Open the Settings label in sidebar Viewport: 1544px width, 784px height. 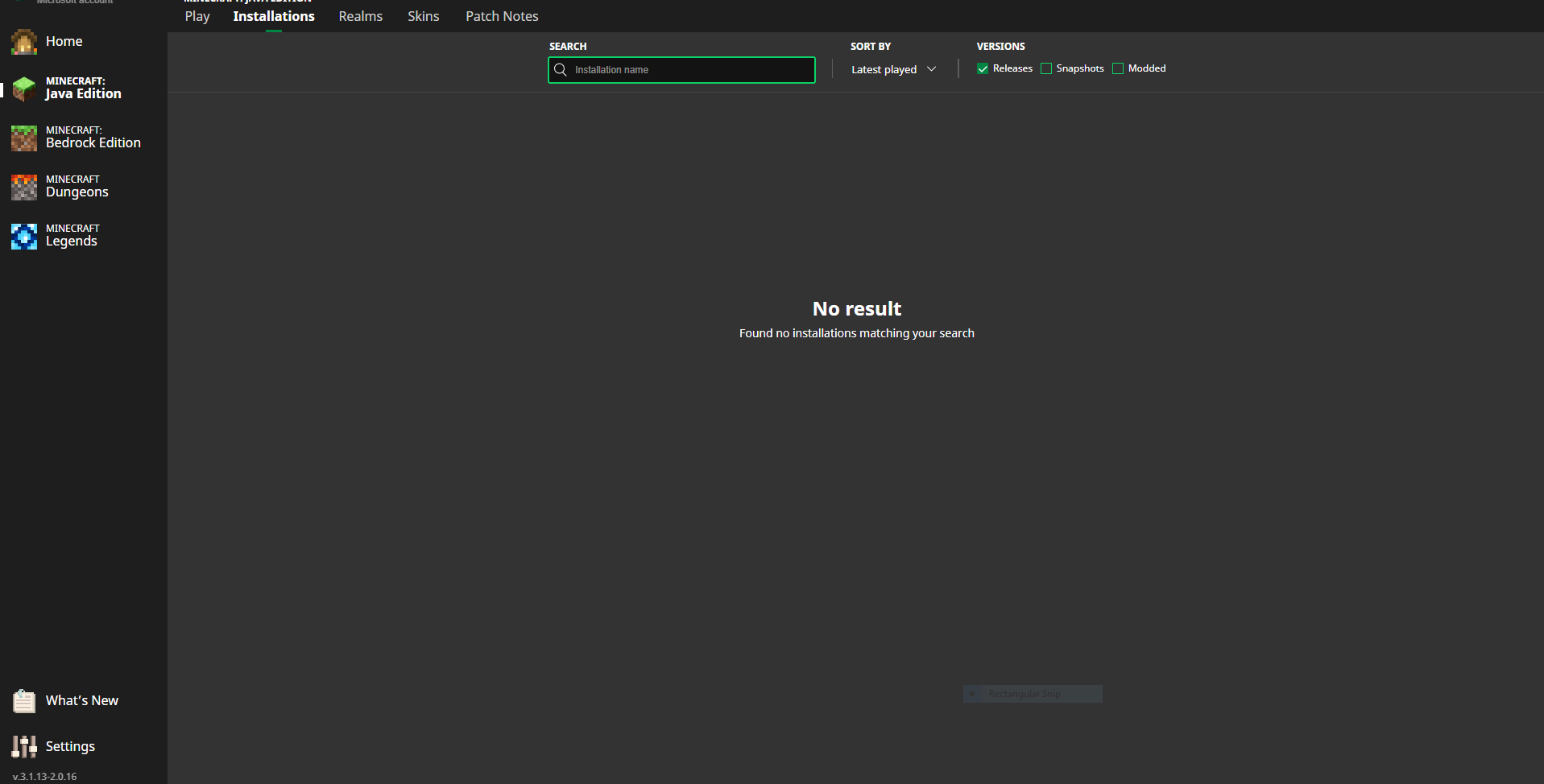coord(70,746)
